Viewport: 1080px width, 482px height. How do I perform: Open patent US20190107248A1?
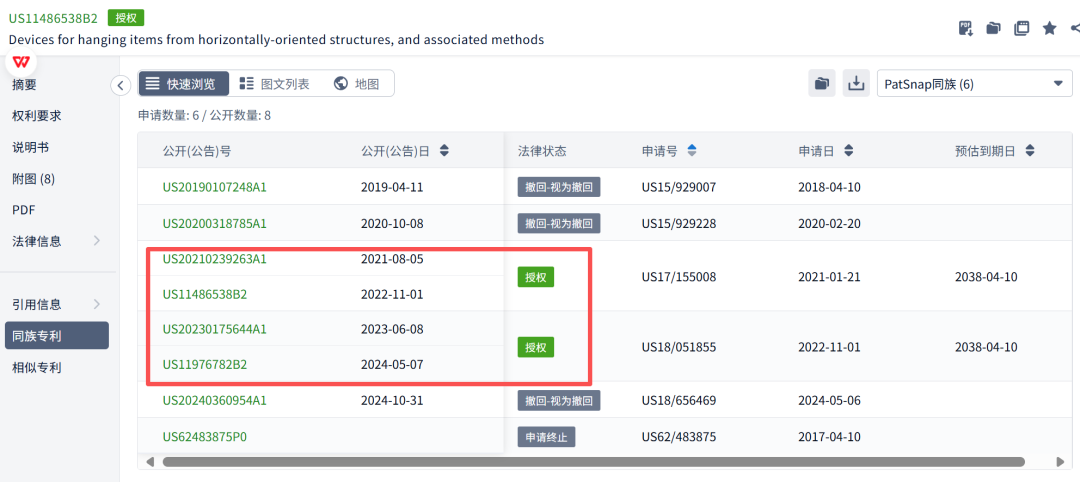(214, 187)
